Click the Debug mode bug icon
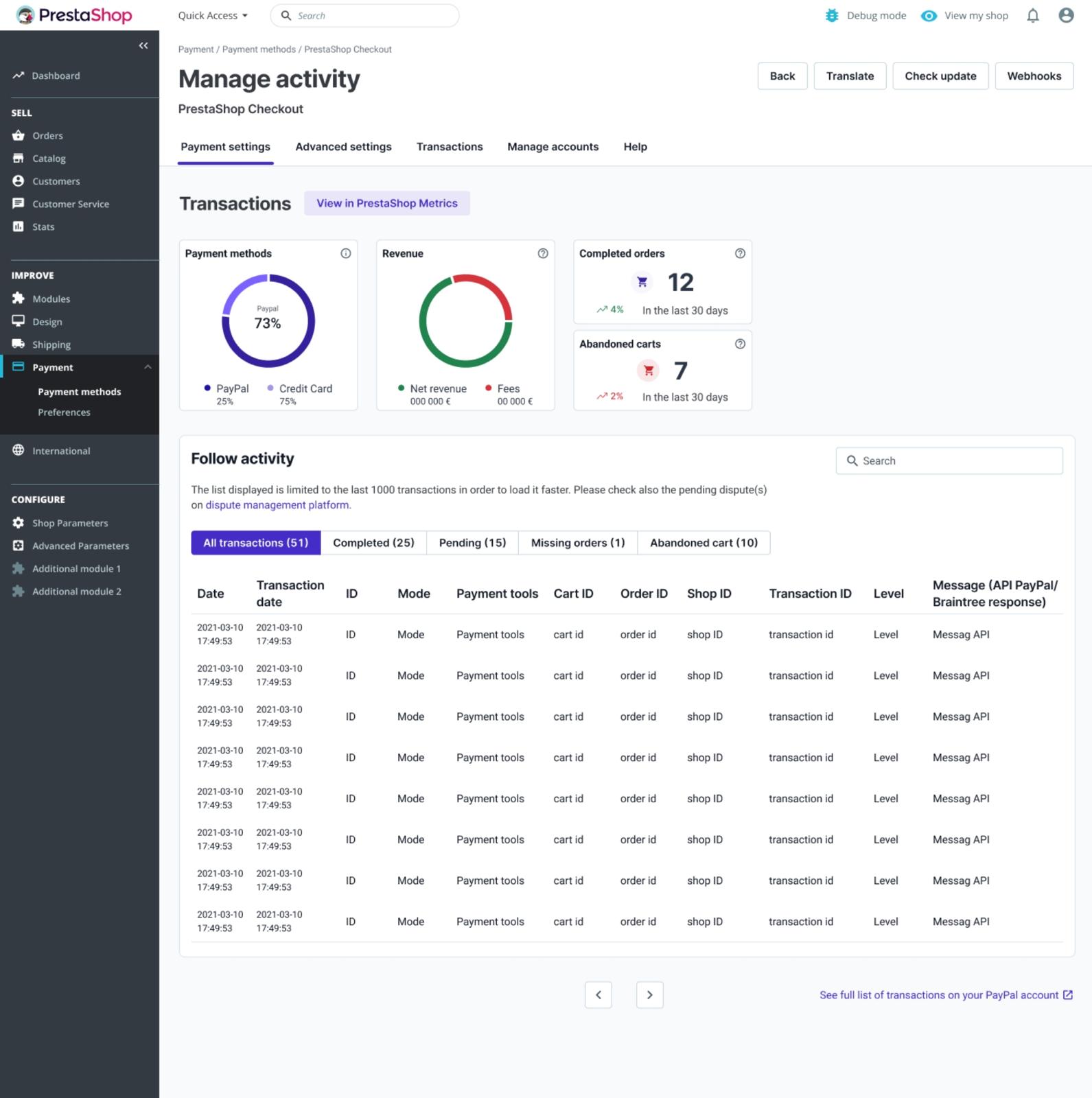Screen dimensions: 1092x1098 pyautogui.click(x=832, y=15)
